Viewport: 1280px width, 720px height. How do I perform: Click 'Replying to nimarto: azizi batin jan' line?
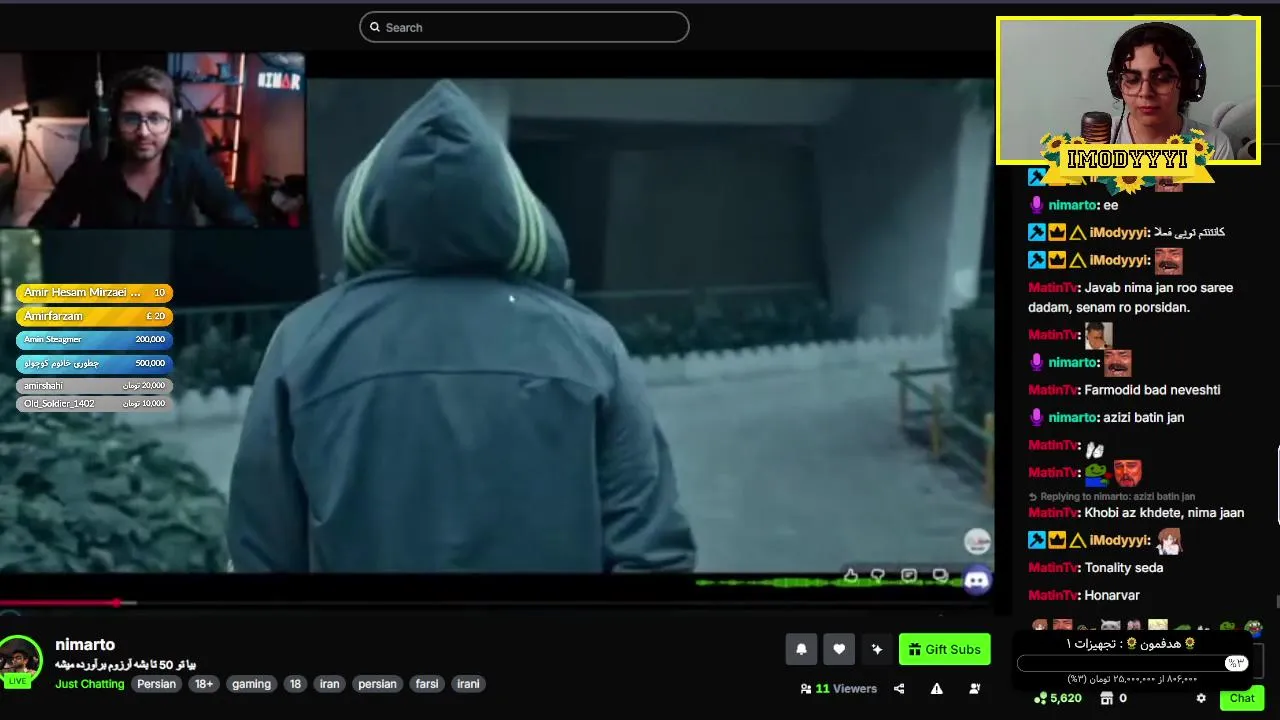1111,496
